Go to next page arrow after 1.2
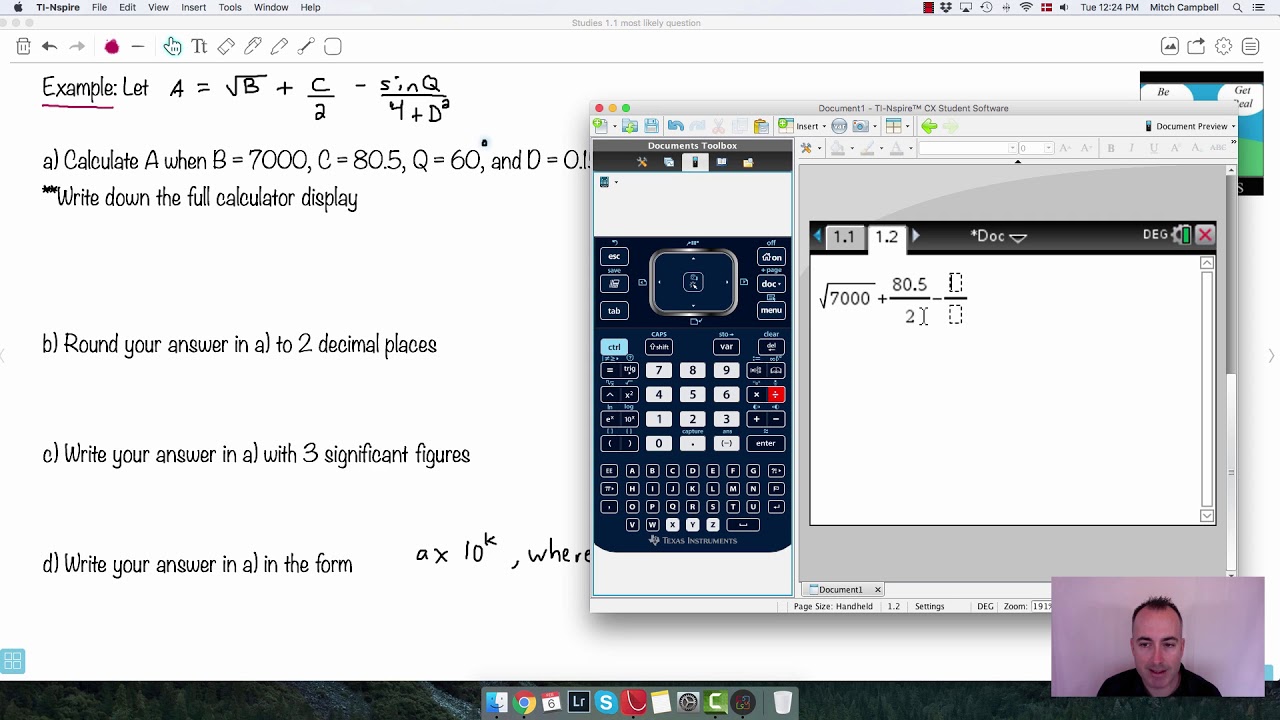This screenshot has width=1280, height=720. [x=915, y=236]
